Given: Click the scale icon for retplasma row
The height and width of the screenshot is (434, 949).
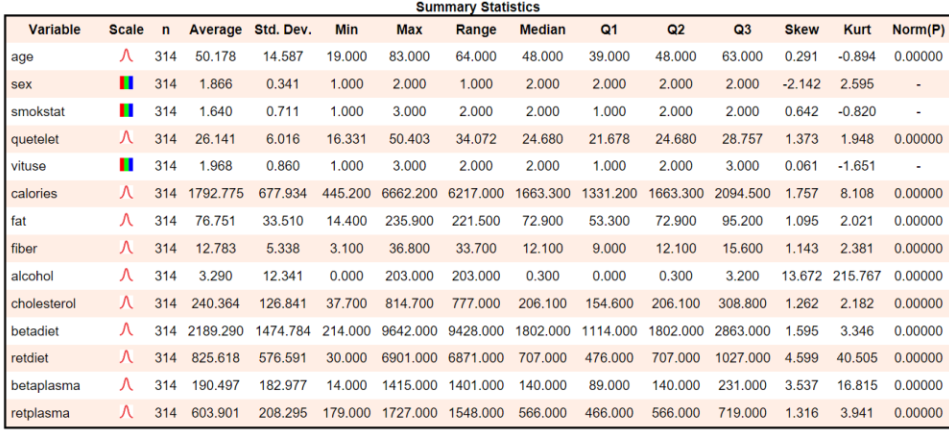Looking at the screenshot, I should tap(126, 411).
